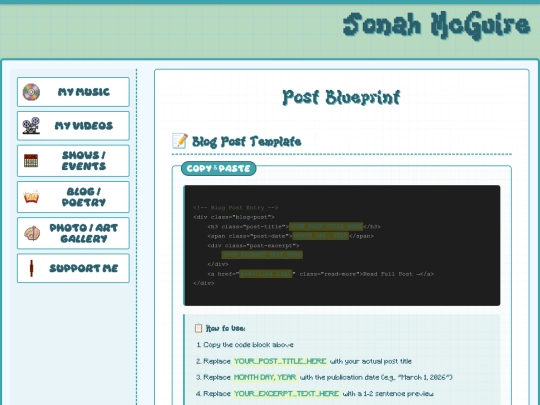Click the Copy & Paste badge

click(x=219, y=168)
